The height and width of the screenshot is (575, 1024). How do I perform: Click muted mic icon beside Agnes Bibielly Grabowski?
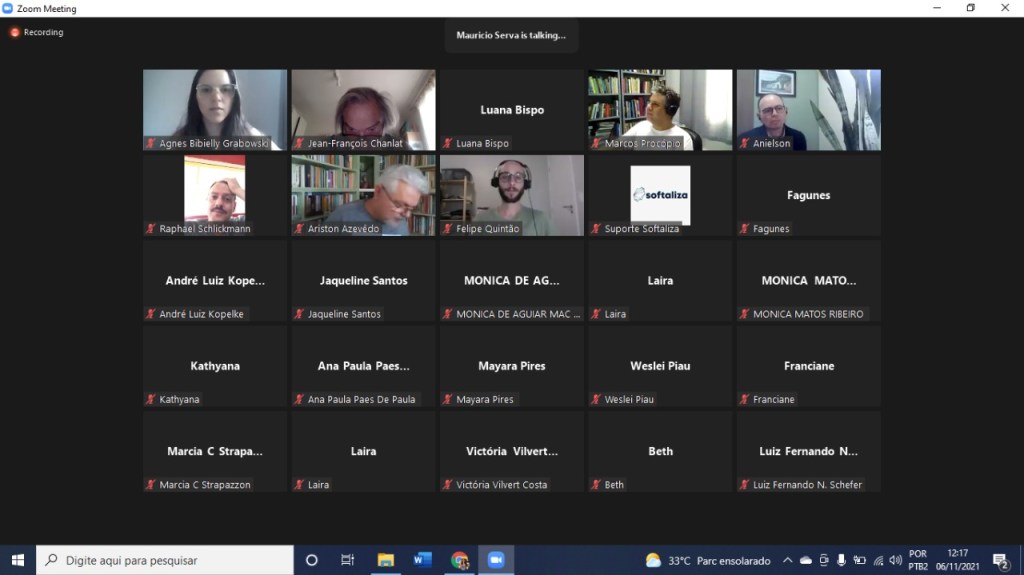[151, 144]
